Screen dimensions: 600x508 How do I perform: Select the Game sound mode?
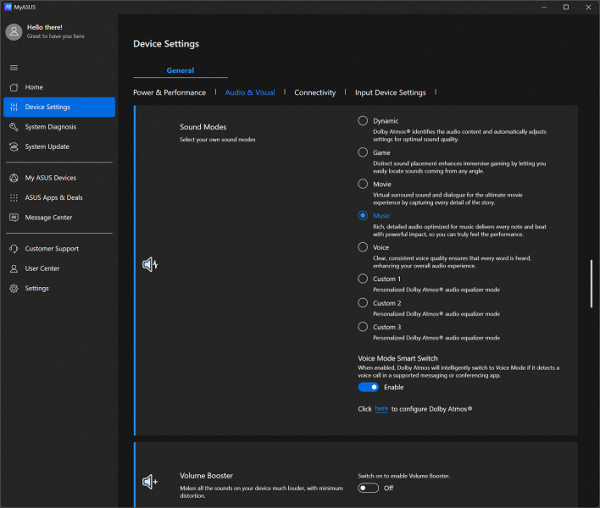[363, 153]
